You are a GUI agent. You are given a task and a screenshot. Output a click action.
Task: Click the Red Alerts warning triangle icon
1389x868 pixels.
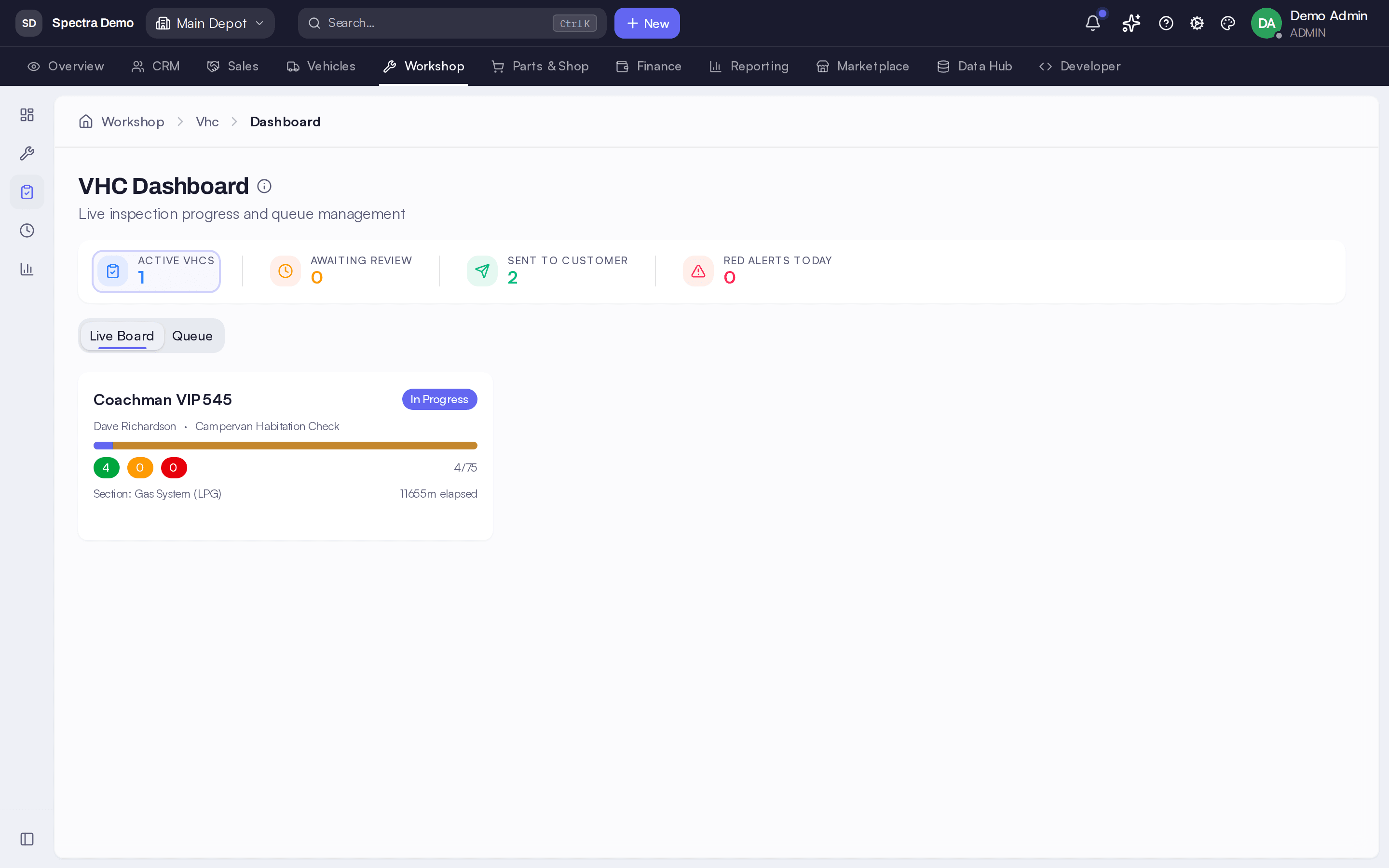(698, 271)
